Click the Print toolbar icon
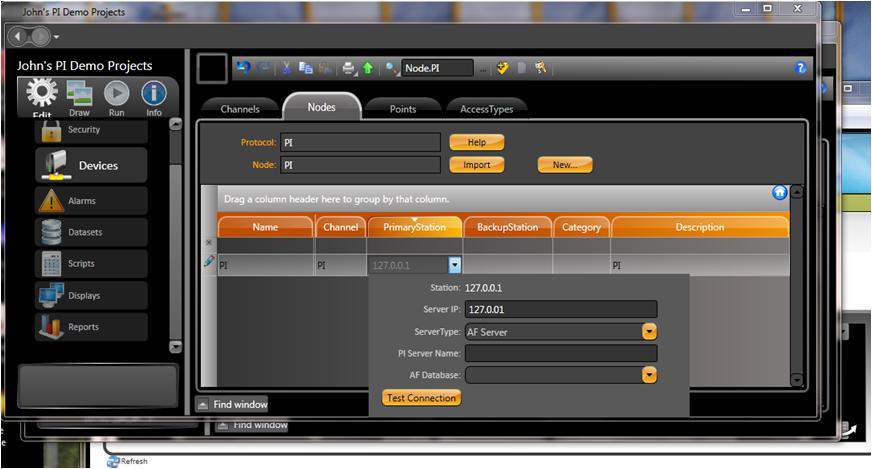Image resolution: width=872 pixels, height=469 pixels. [x=349, y=68]
